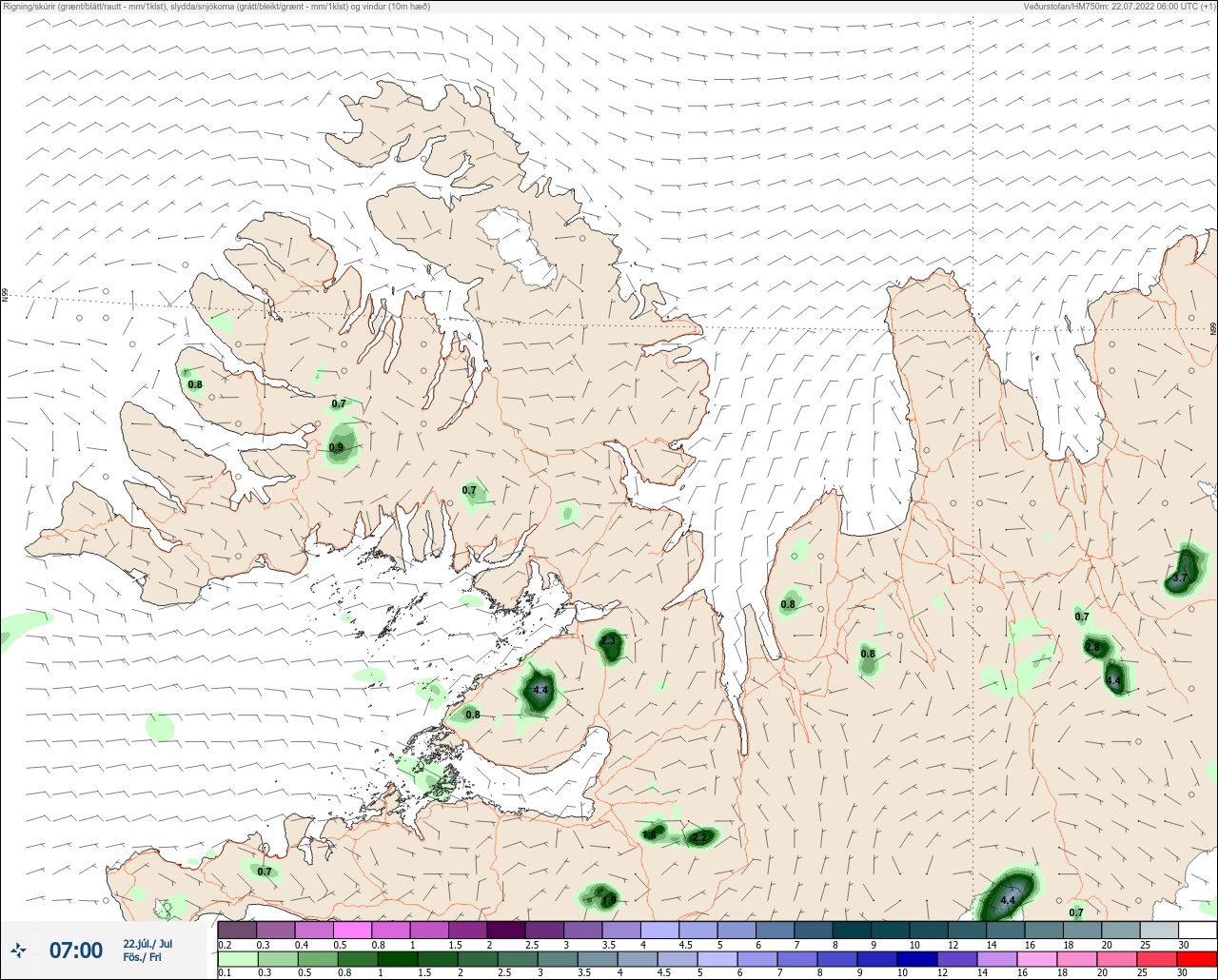Pick the light lavender 4 snow legend swatch

pos(659,930)
